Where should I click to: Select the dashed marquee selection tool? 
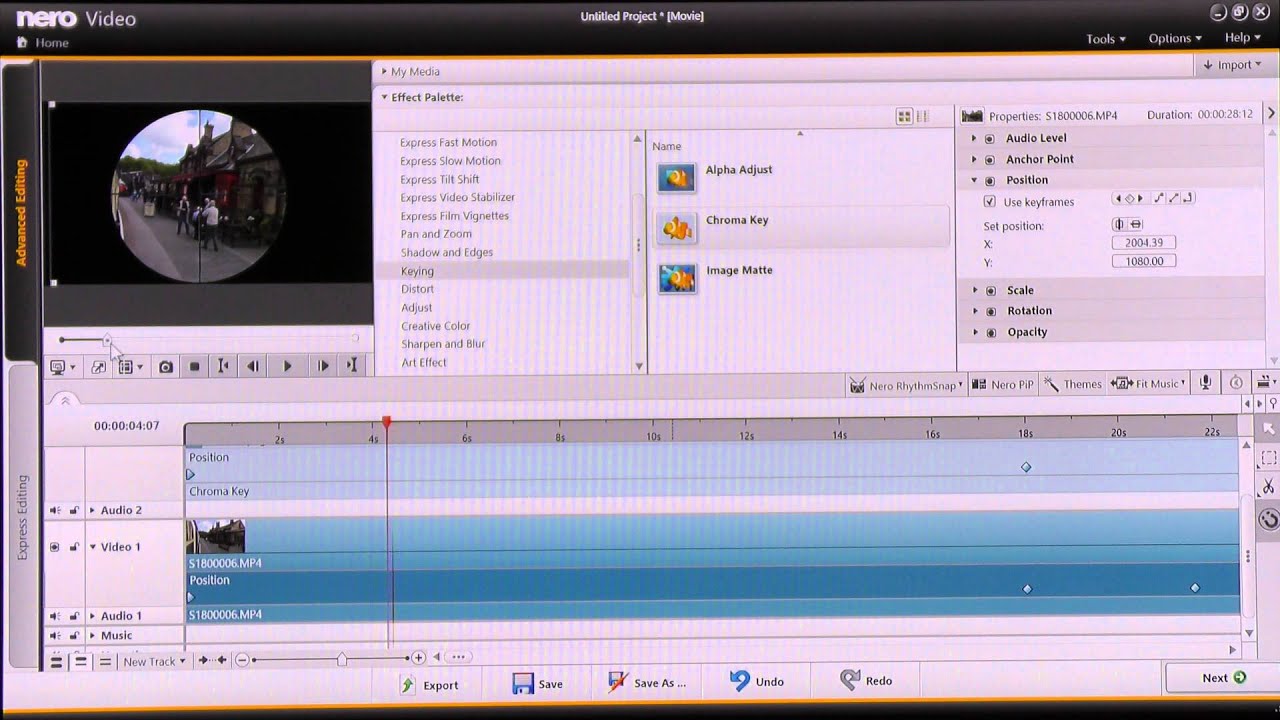click(x=1268, y=458)
